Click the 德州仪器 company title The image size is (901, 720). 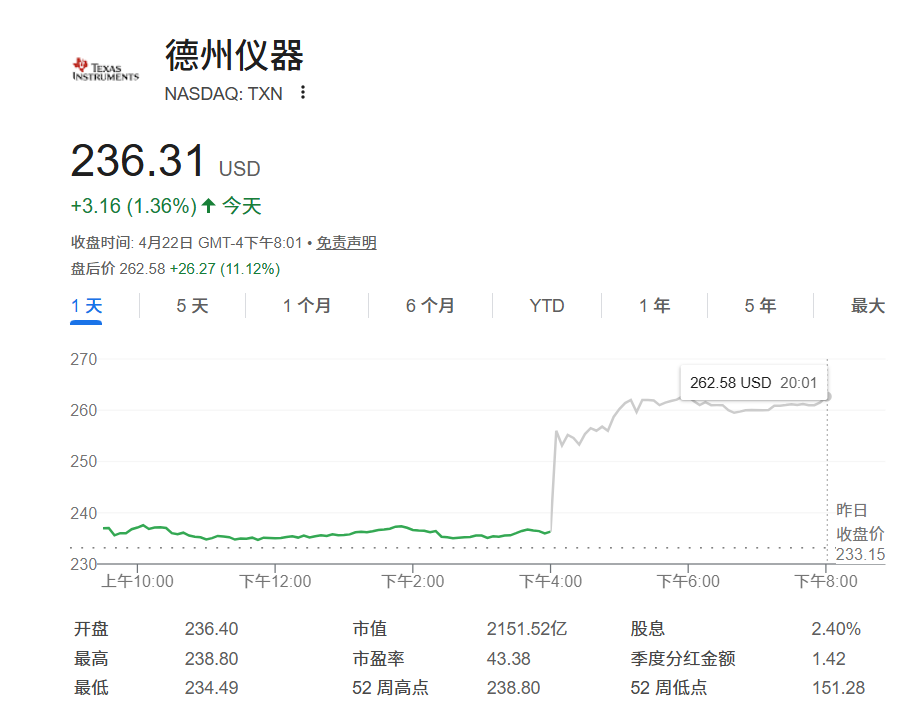[234, 55]
